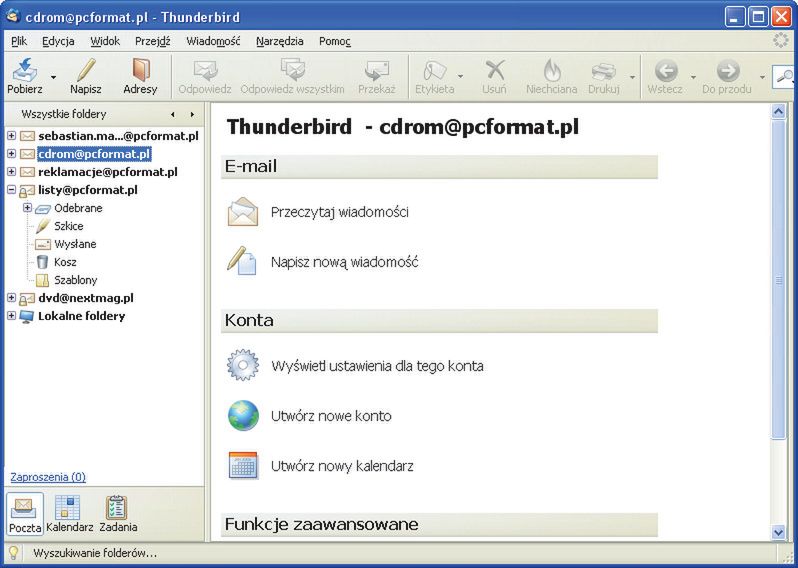Go back with the Wstecz button
The width and height of the screenshot is (798, 568).
click(x=665, y=76)
